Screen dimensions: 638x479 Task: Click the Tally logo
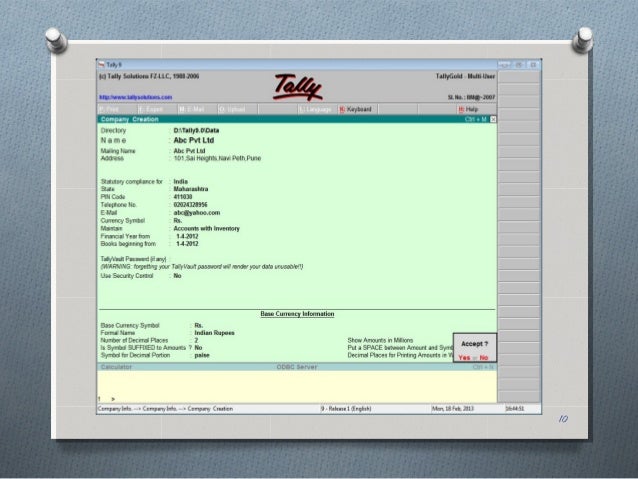coord(297,87)
